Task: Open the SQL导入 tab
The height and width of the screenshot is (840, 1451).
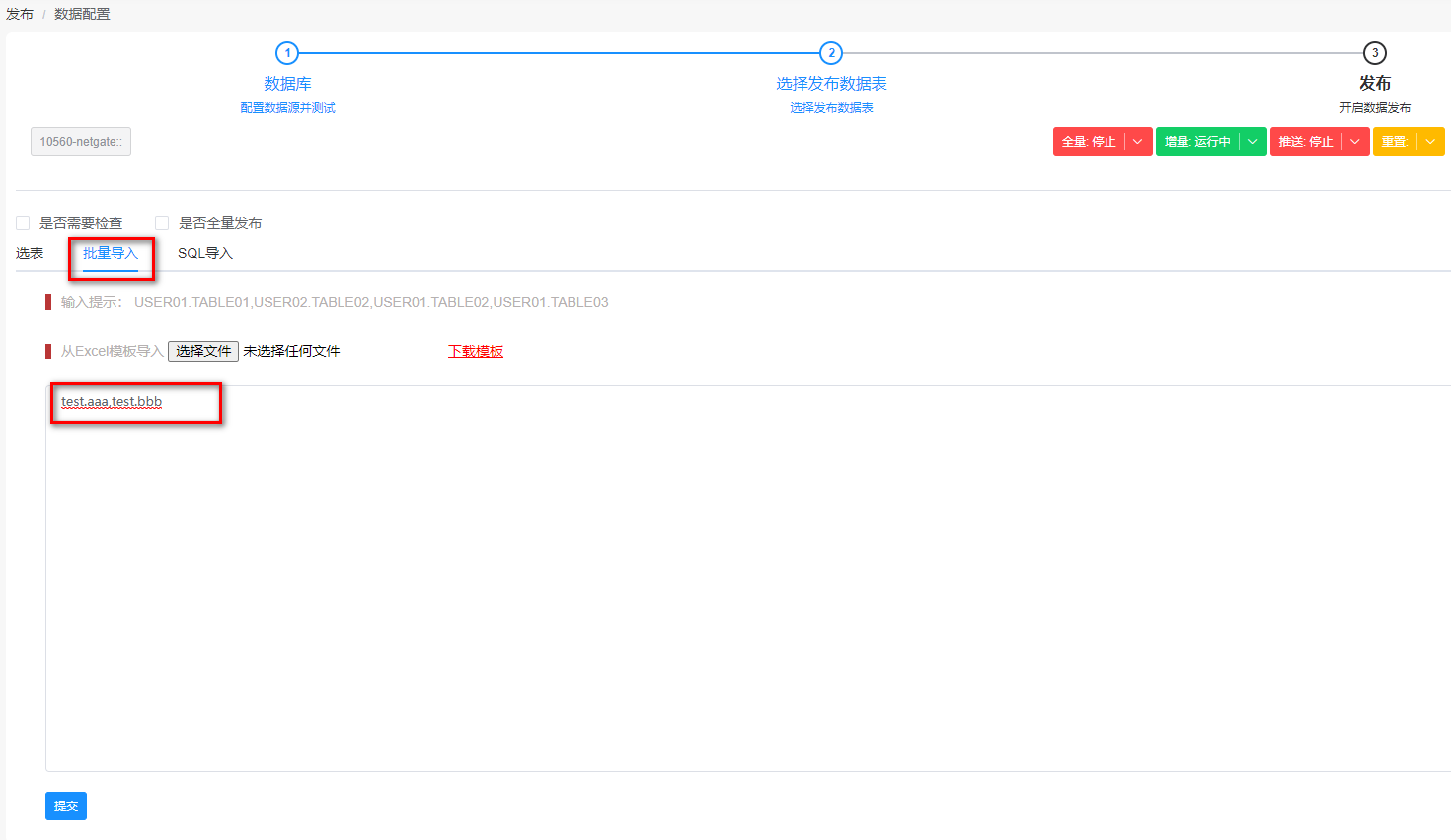Action: coord(205,254)
